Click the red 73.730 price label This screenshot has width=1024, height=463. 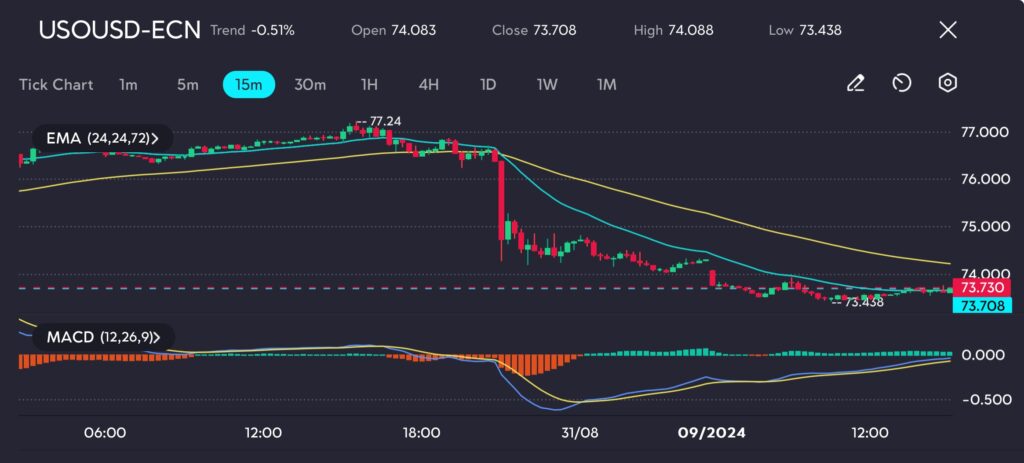[982, 288]
